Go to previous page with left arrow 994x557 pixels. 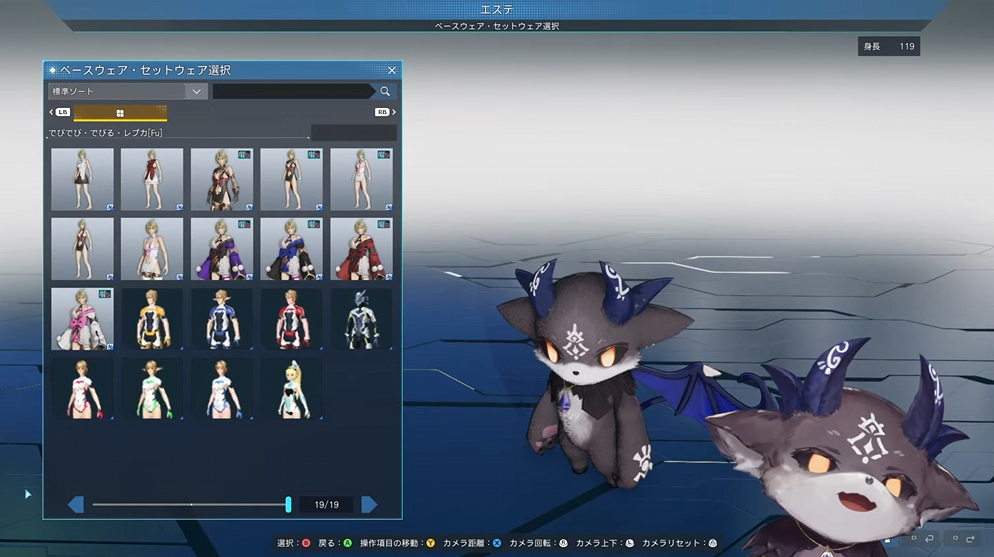(76, 504)
